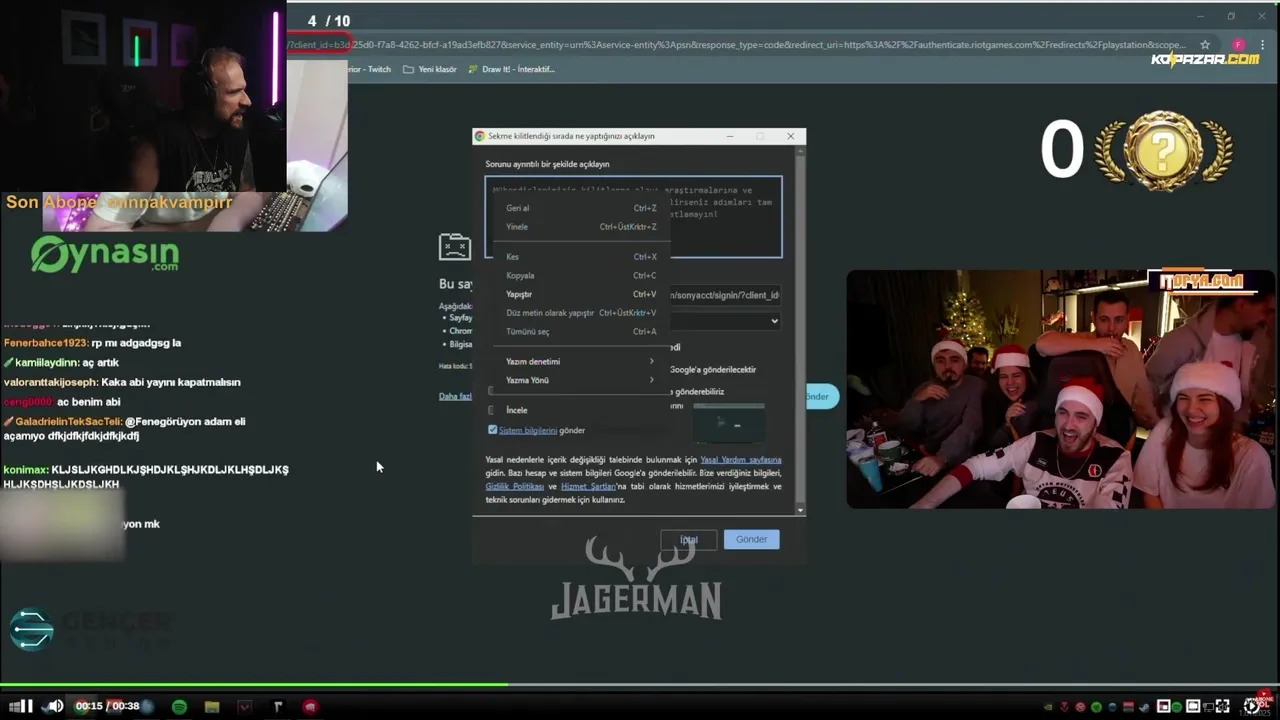Open File Explorer folder taskbar icon
The height and width of the screenshot is (720, 1280).
[x=212, y=707]
